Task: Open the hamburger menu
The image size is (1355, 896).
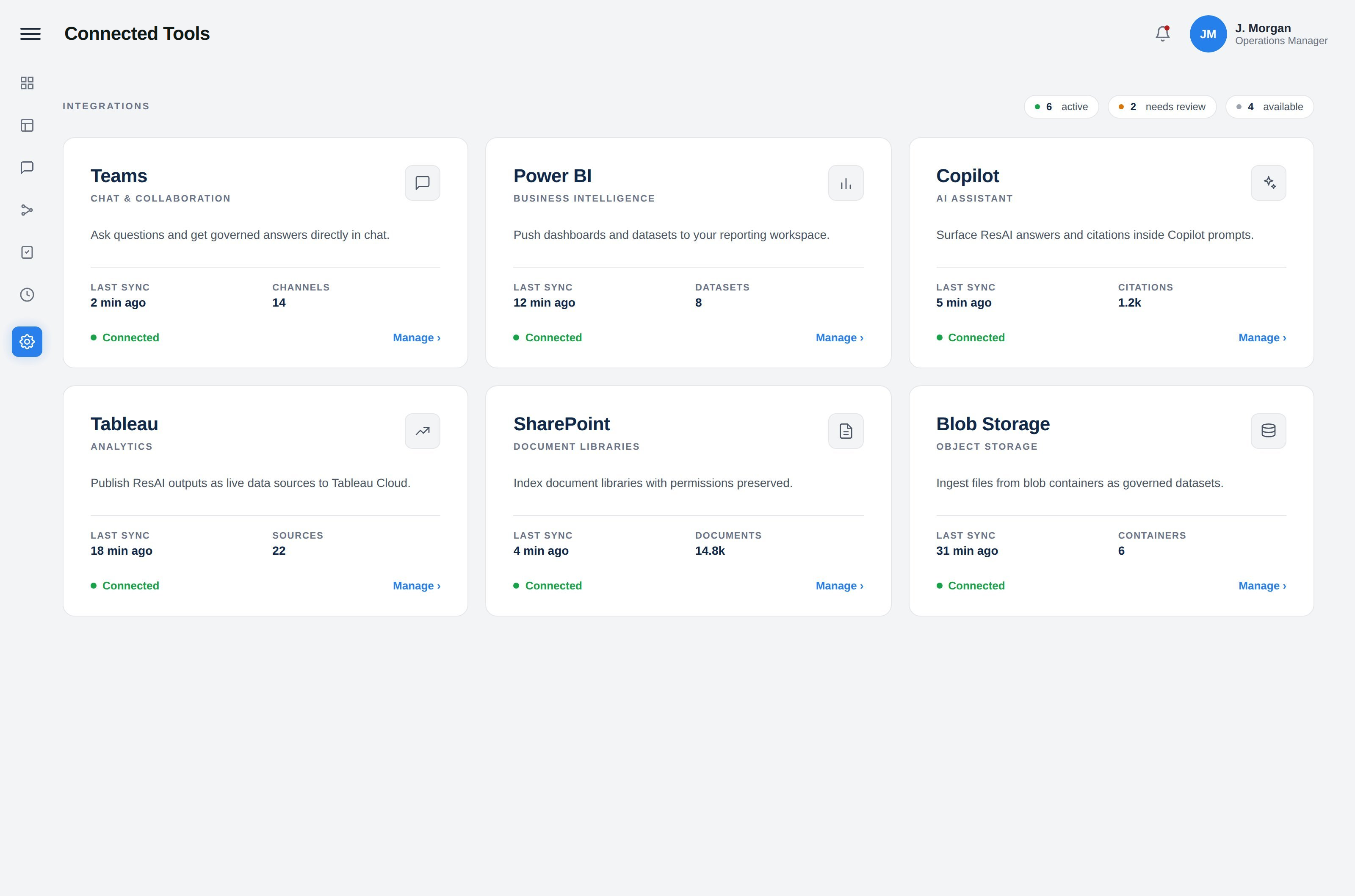Action: (x=30, y=34)
